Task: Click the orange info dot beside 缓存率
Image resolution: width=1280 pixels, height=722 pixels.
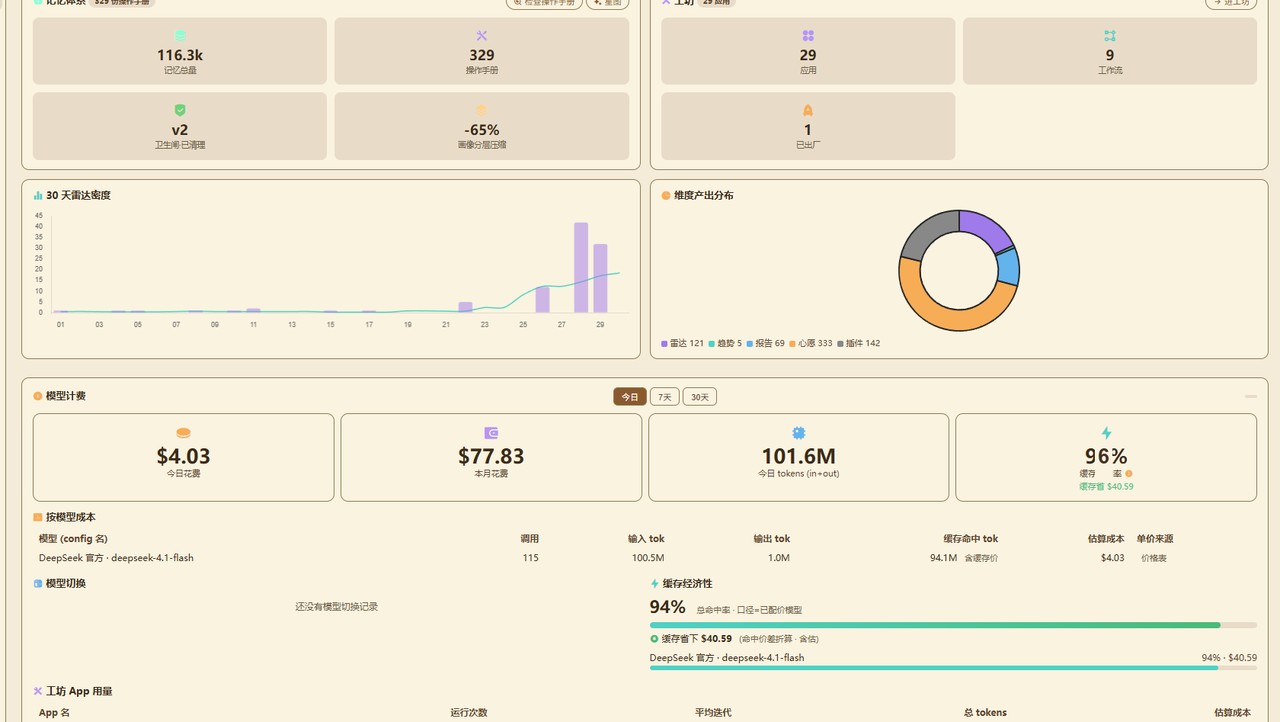Action: pyautogui.click(x=1129, y=474)
